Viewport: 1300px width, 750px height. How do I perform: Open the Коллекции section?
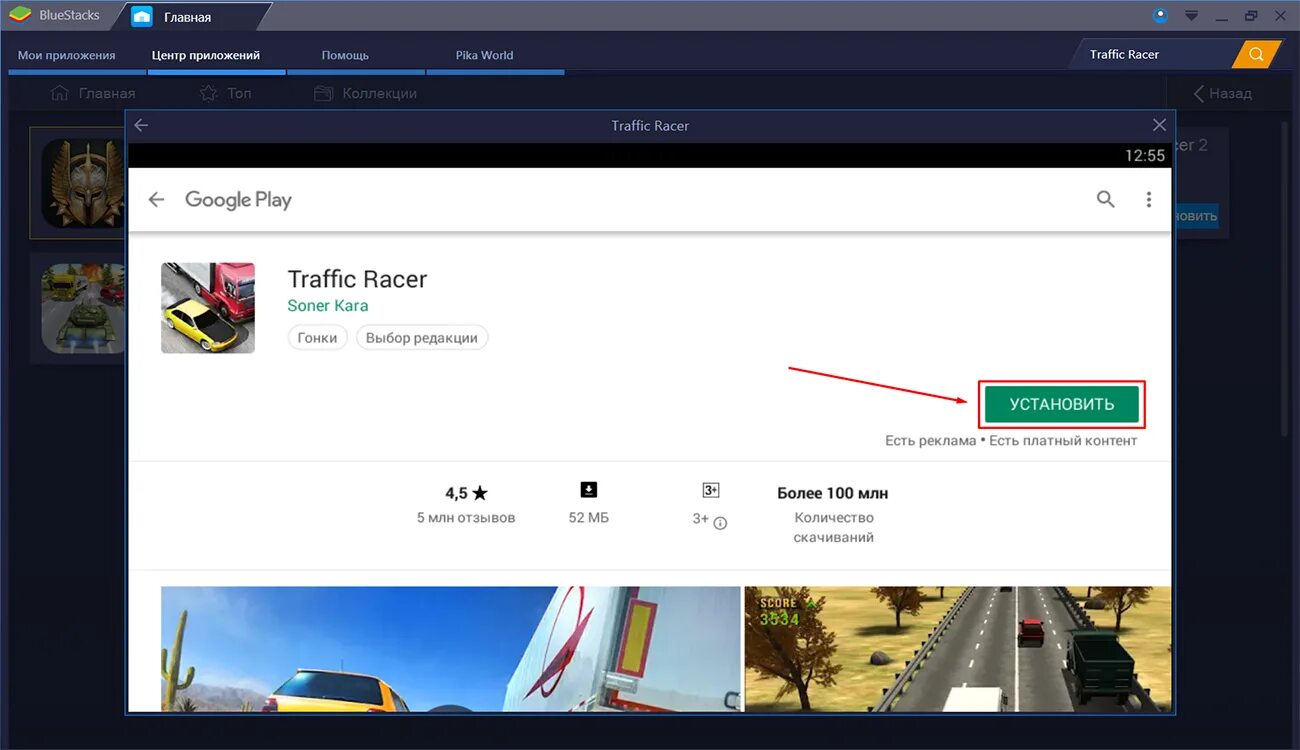pyautogui.click(x=365, y=93)
